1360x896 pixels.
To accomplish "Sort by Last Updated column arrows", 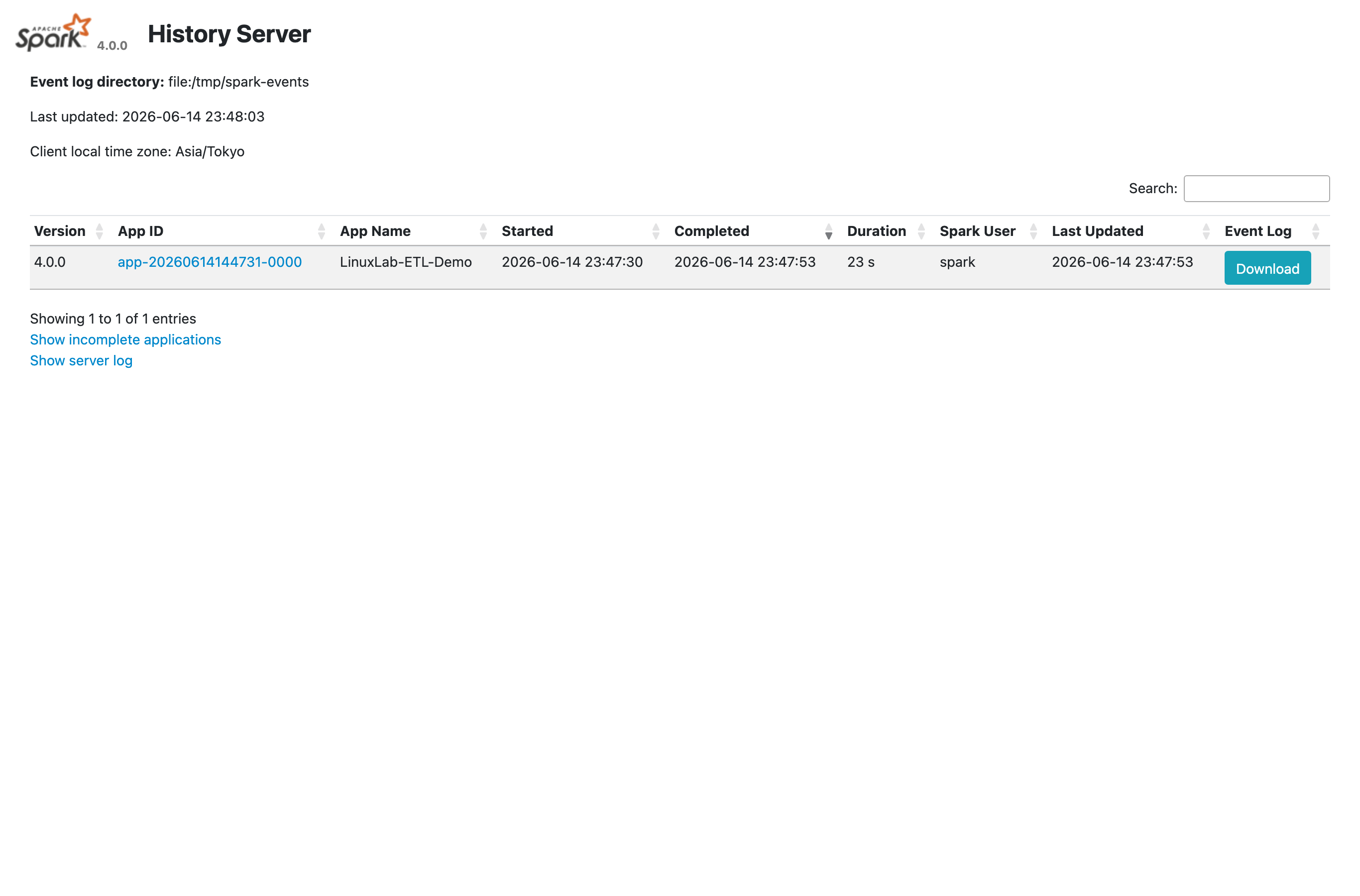I will (x=1206, y=231).
